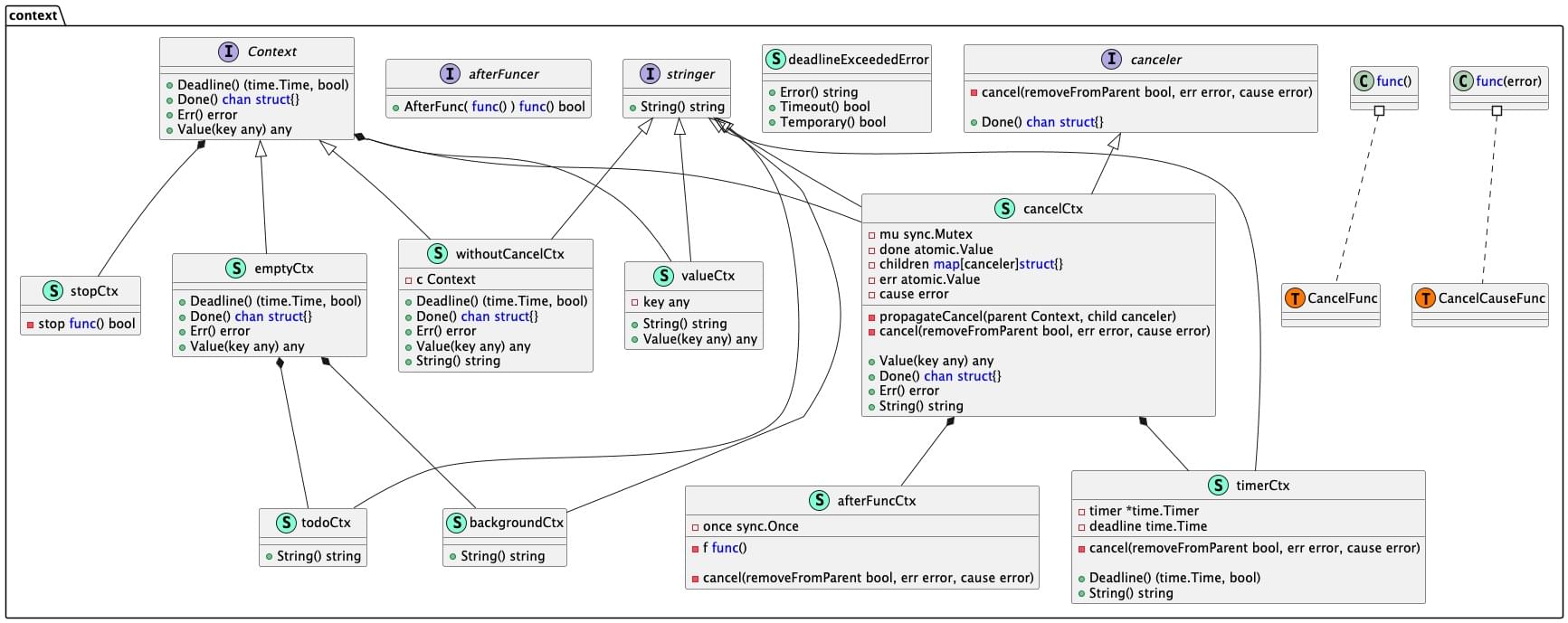Select the S icon of timerCtx
Image resolution: width=1568 pixels, height=623 pixels.
pos(1217,486)
